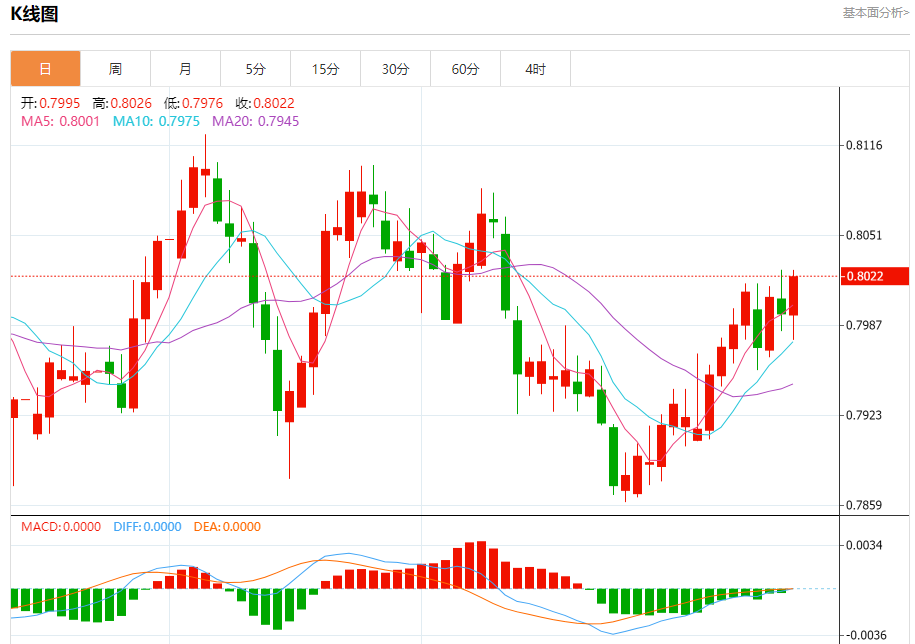Open the 60分 timeframe tab

tap(465, 69)
